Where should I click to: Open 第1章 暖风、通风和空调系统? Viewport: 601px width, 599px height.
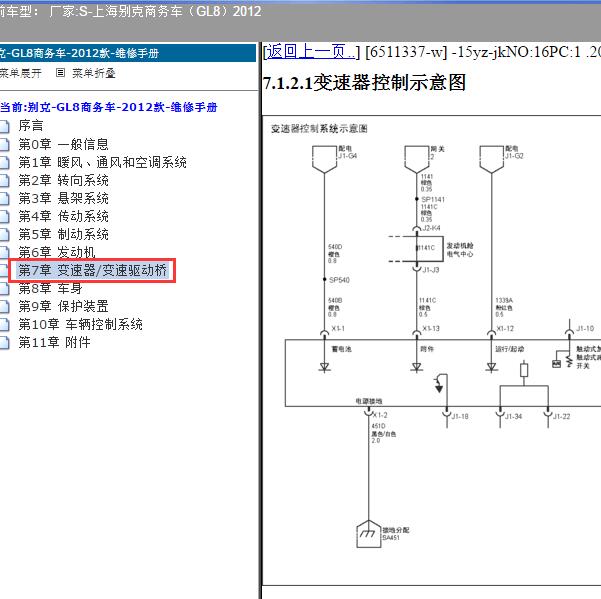coord(102,162)
